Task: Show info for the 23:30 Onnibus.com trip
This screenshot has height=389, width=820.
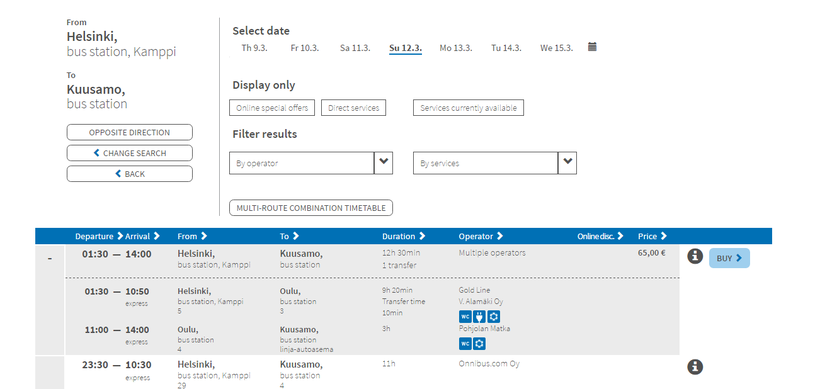Action: (x=694, y=367)
